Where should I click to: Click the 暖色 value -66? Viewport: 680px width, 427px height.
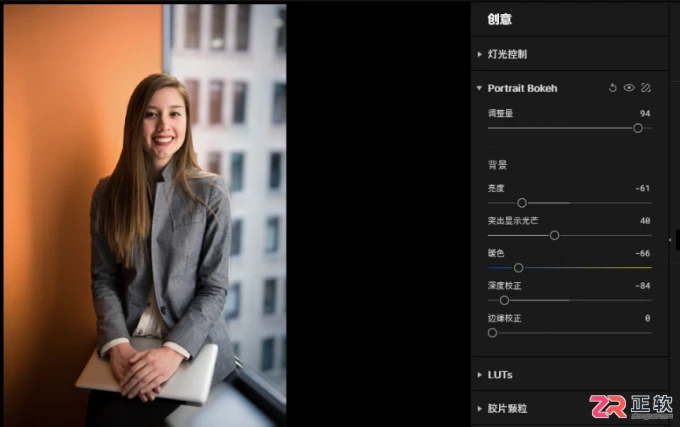coord(642,254)
